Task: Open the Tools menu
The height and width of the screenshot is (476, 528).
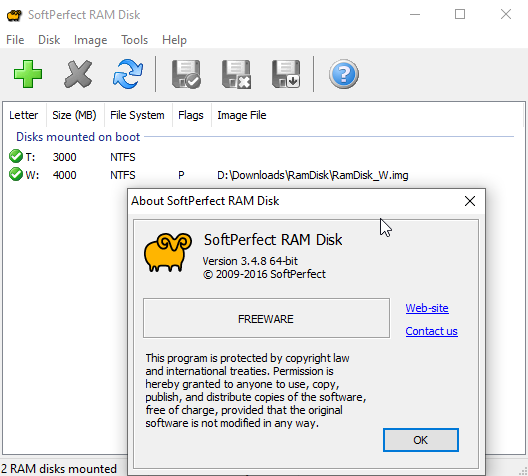Action: [x=134, y=40]
